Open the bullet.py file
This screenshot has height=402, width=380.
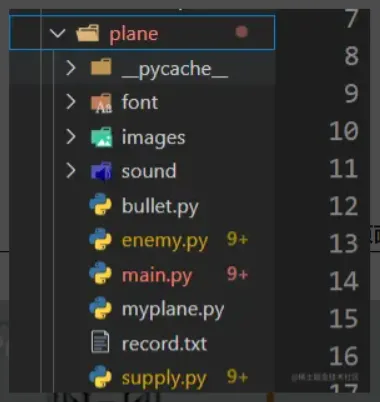tap(160, 207)
